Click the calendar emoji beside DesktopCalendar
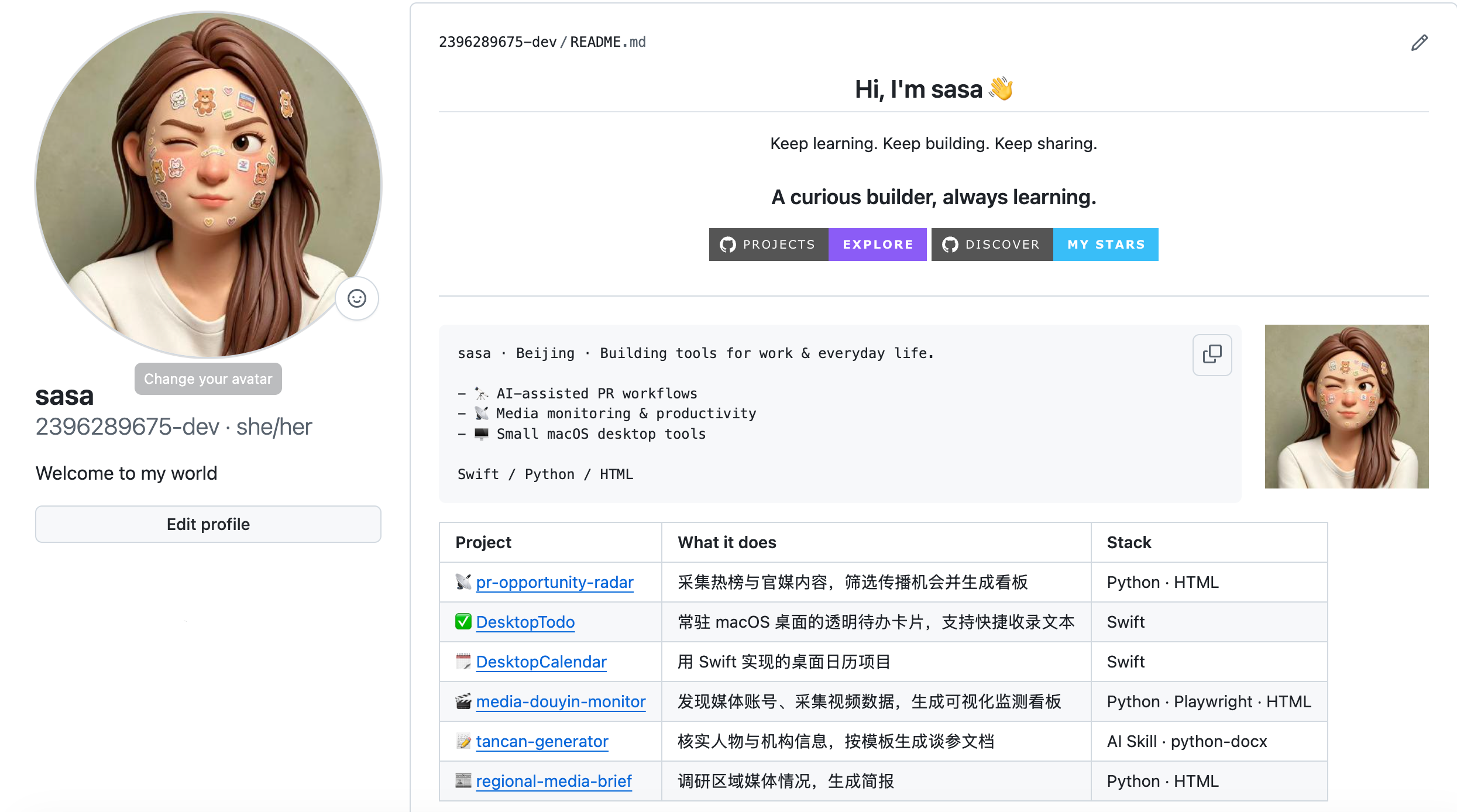Viewport: 1457px width, 812px height. pyautogui.click(x=463, y=662)
